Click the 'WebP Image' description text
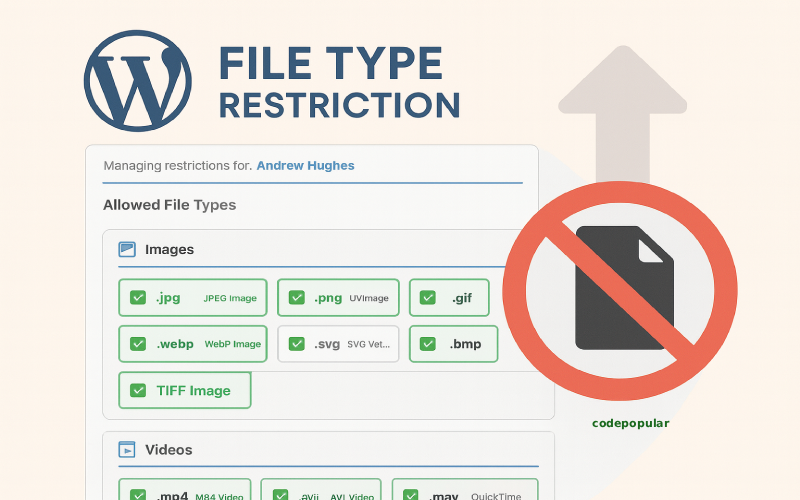The height and width of the screenshot is (500, 800). point(233,344)
